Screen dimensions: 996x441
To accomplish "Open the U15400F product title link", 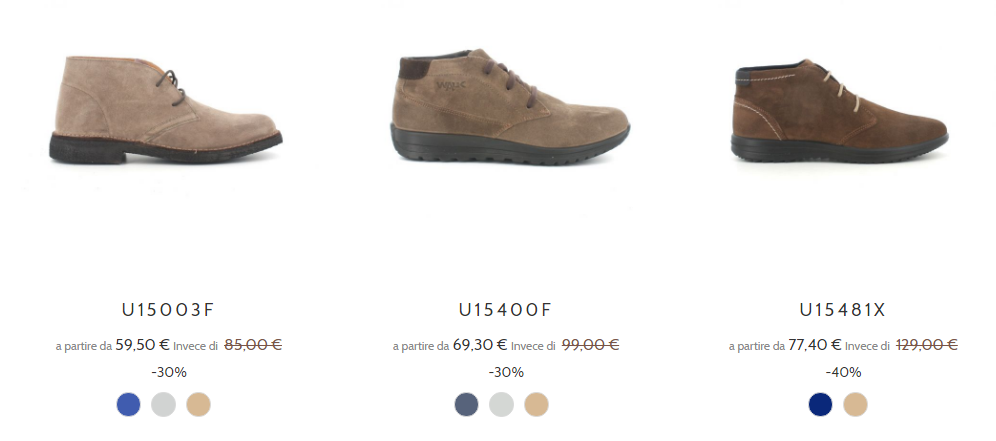I will click(506, 310).
